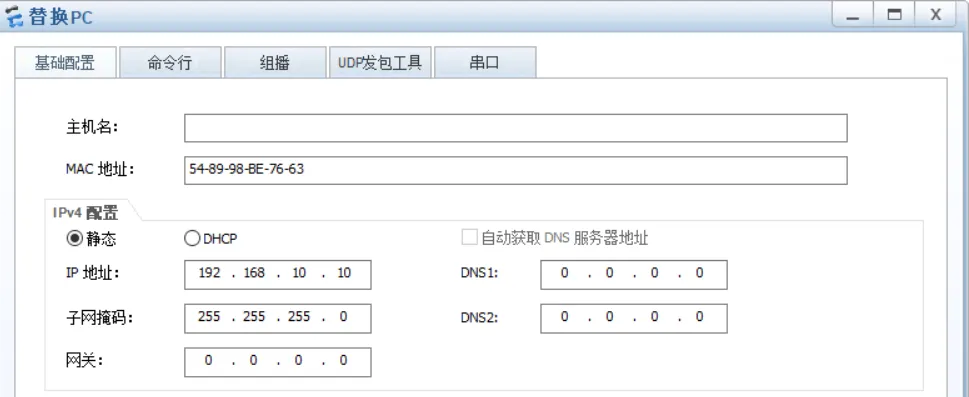Click the 主机名 label text
The height and width of the screenshot is (397, 969).
(x=92, y=127)
